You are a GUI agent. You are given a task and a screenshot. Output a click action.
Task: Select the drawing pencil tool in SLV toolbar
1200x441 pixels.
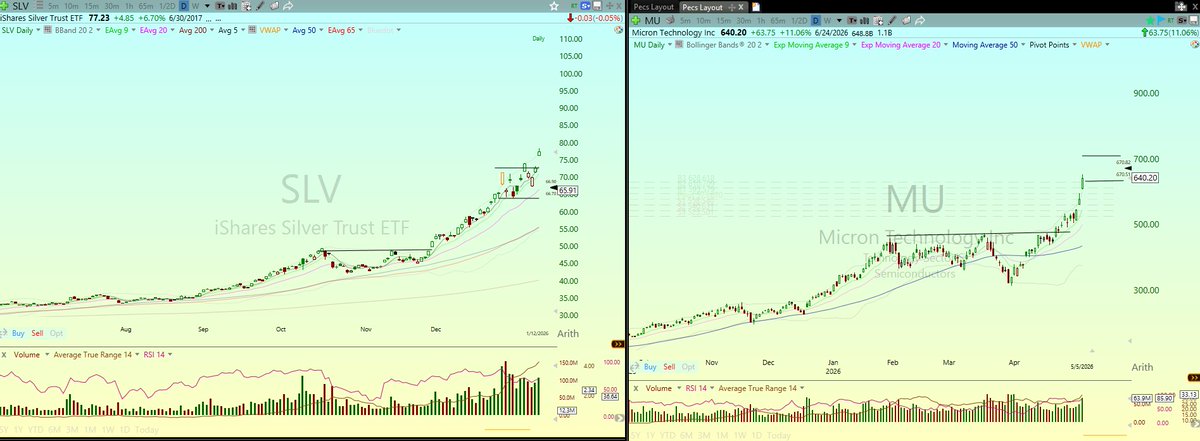[x=259, y=6]
